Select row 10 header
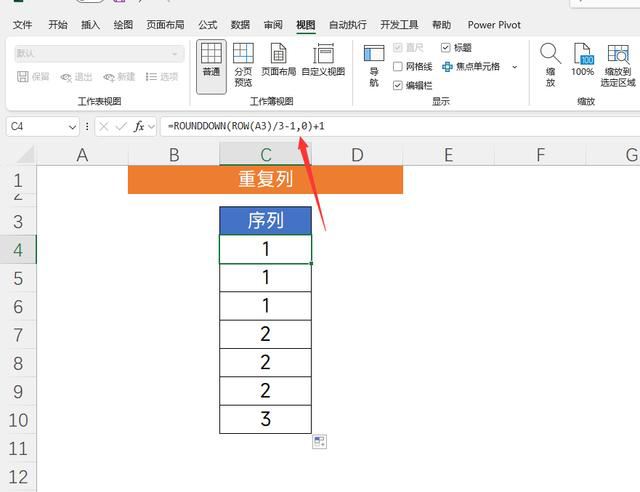This screenshot has height=492, width=640. coord(18,420)
